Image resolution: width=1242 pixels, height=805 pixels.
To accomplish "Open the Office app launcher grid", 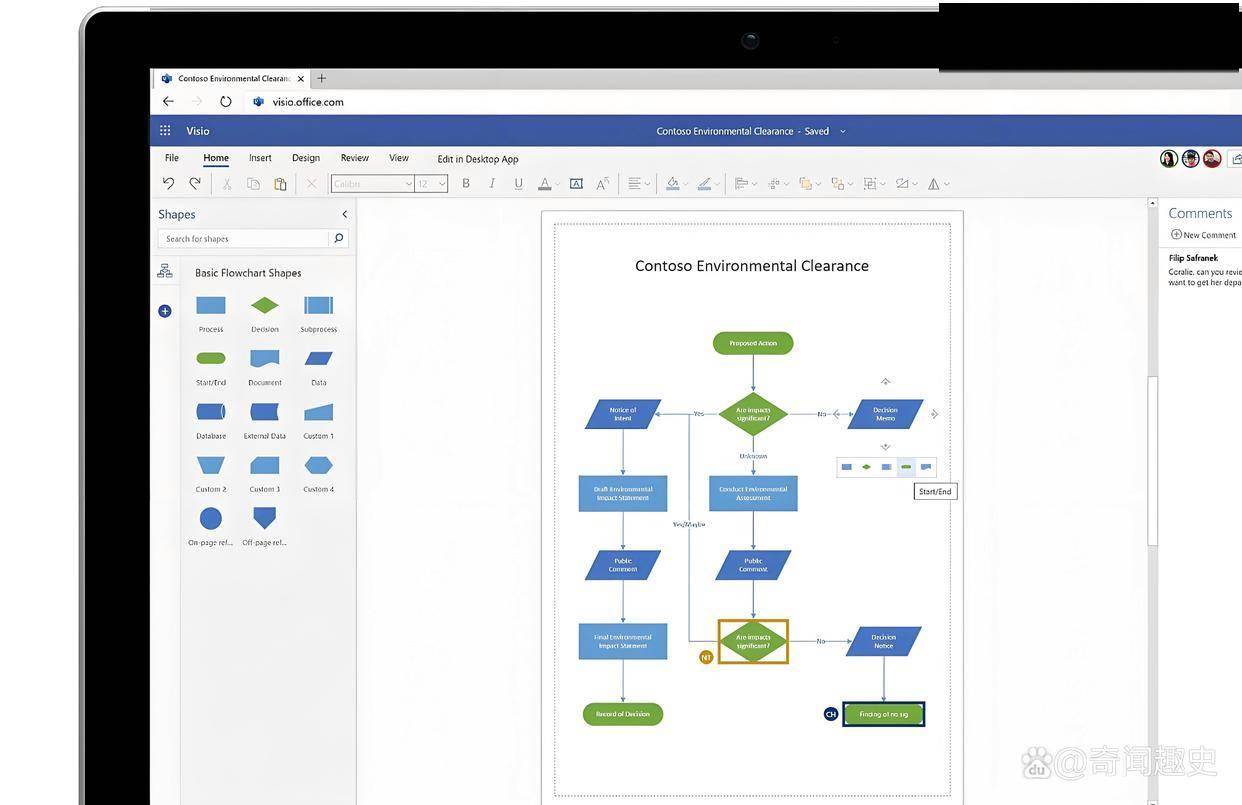I will point(165,131).
